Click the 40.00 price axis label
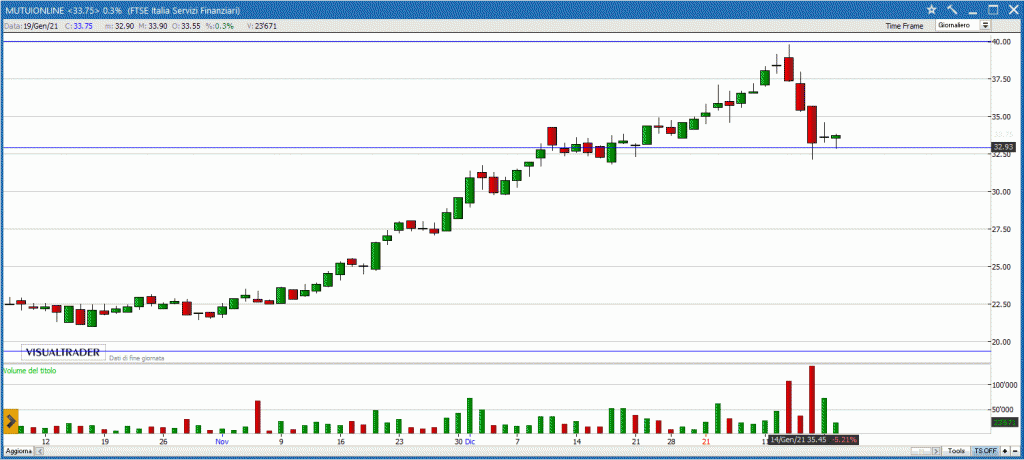The image size is (1024, 460). pyautogui.click(x=1002, y=42)
